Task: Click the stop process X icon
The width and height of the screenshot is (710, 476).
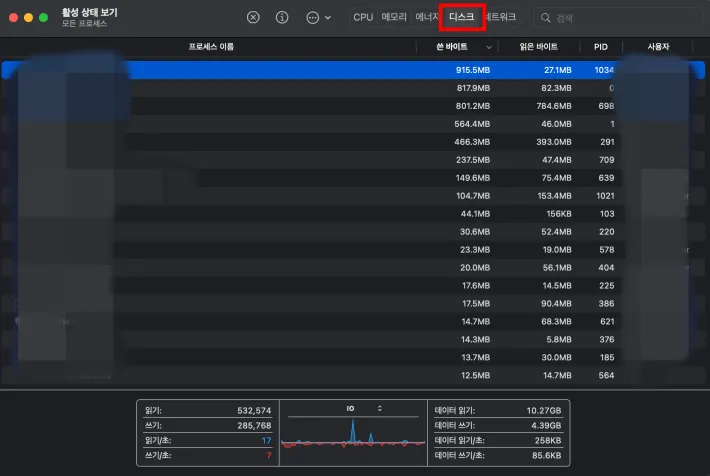Action: (x=253, y=18)
